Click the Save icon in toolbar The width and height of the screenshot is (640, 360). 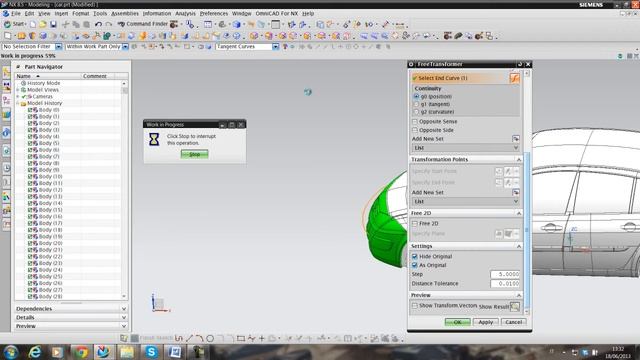pyautogui.click(x=53, y=24)
